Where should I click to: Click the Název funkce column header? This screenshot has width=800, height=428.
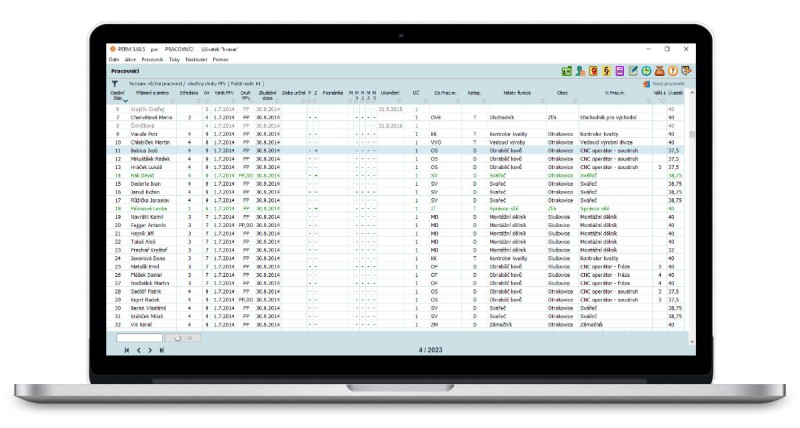pos(504,93)
